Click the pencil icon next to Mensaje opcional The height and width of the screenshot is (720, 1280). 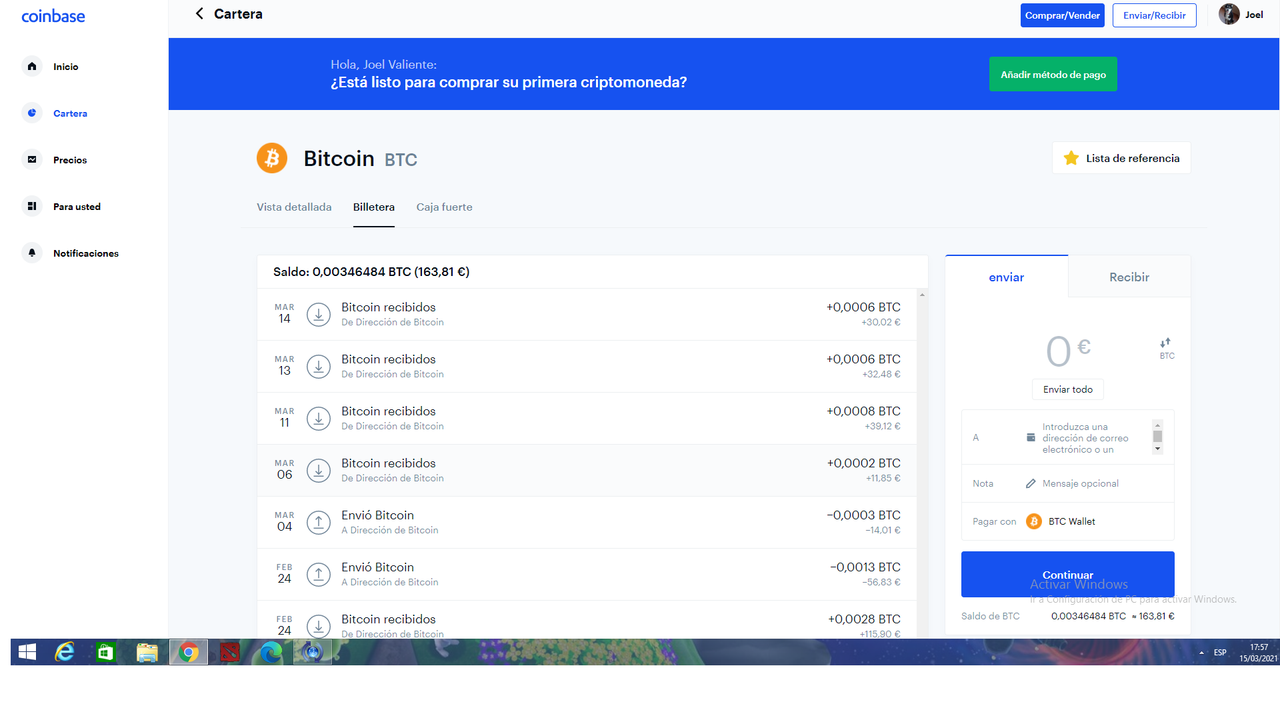click(1031, 483)
